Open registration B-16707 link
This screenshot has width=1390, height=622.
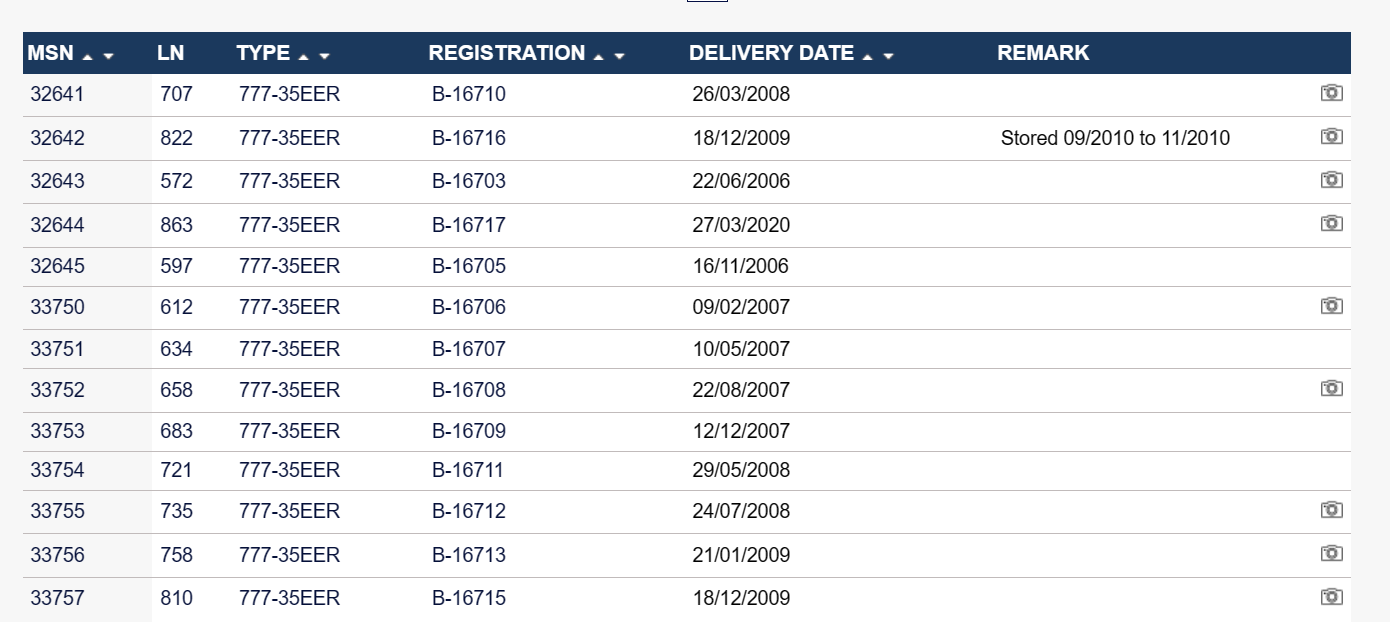469,349
